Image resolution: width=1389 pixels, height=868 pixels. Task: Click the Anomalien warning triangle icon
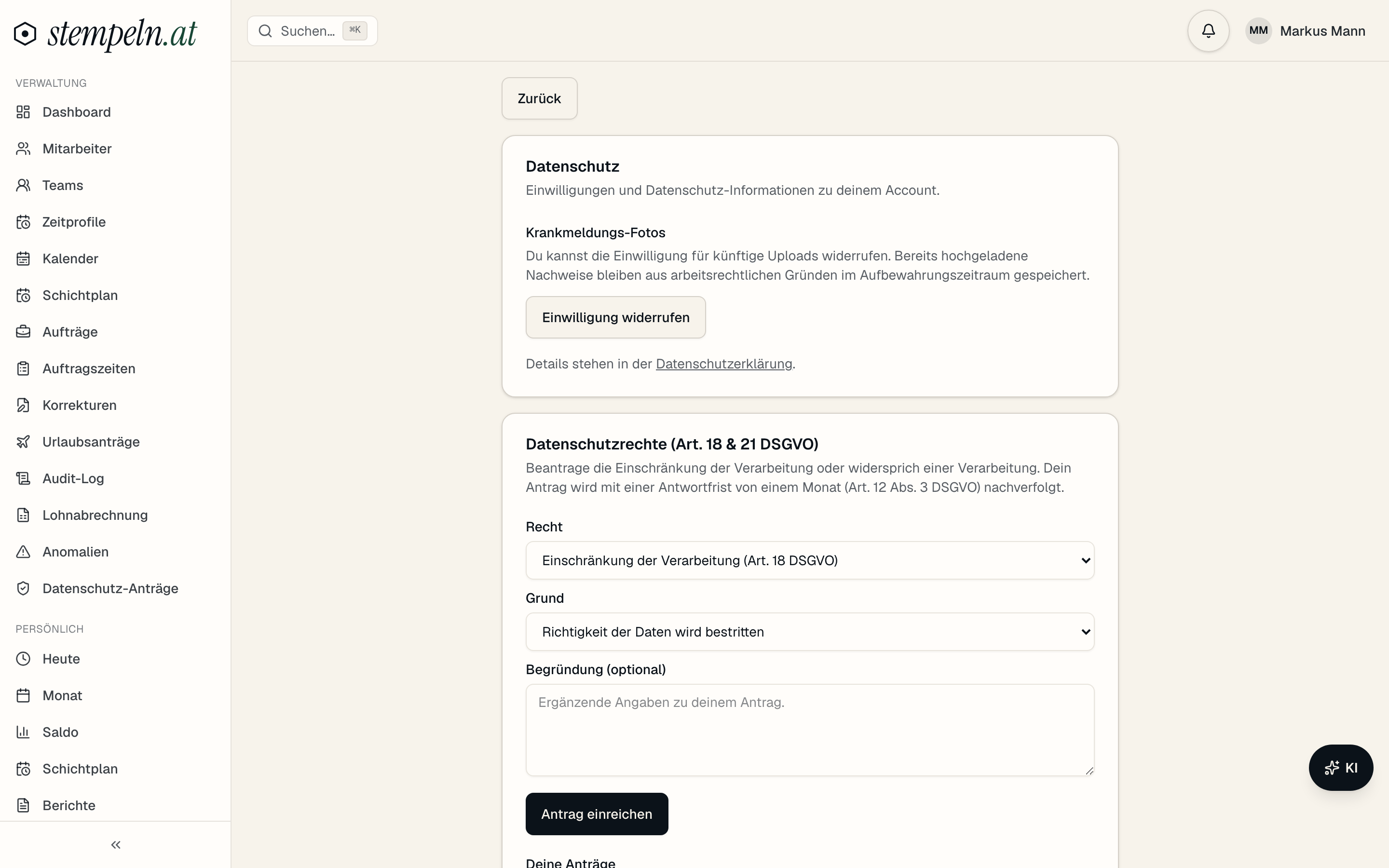[23, 552]
